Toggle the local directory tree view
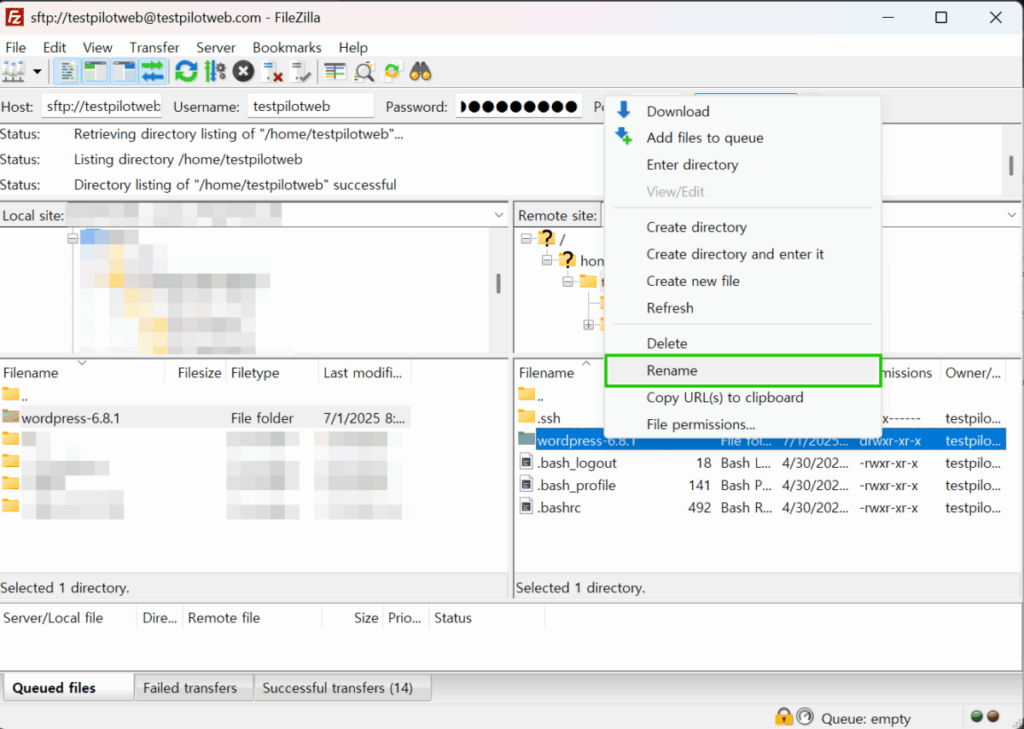Viewport: 1024px width, 729px height. (x=95, y=71)
